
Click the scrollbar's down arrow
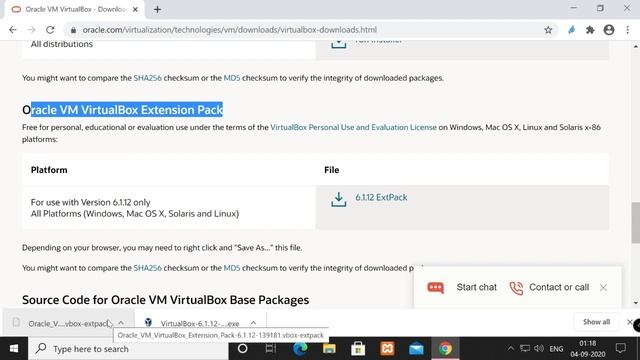(636, 303)
